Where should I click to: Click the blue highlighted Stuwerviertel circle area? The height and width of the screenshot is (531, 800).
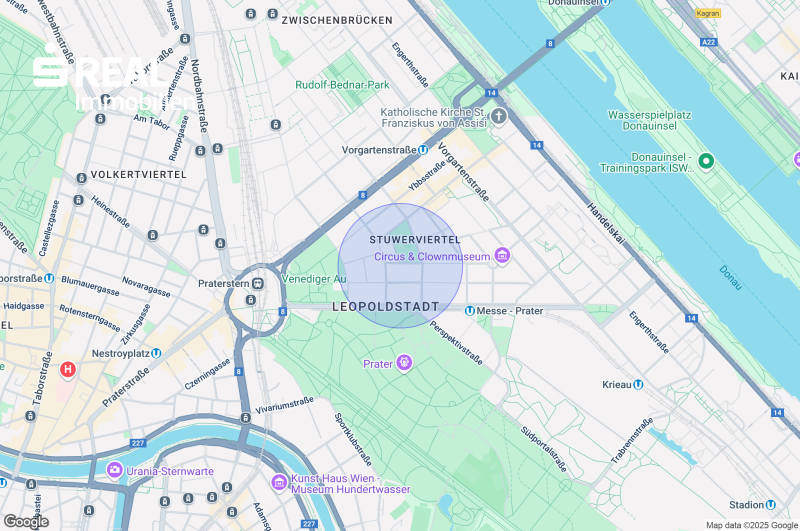[401, 265]
